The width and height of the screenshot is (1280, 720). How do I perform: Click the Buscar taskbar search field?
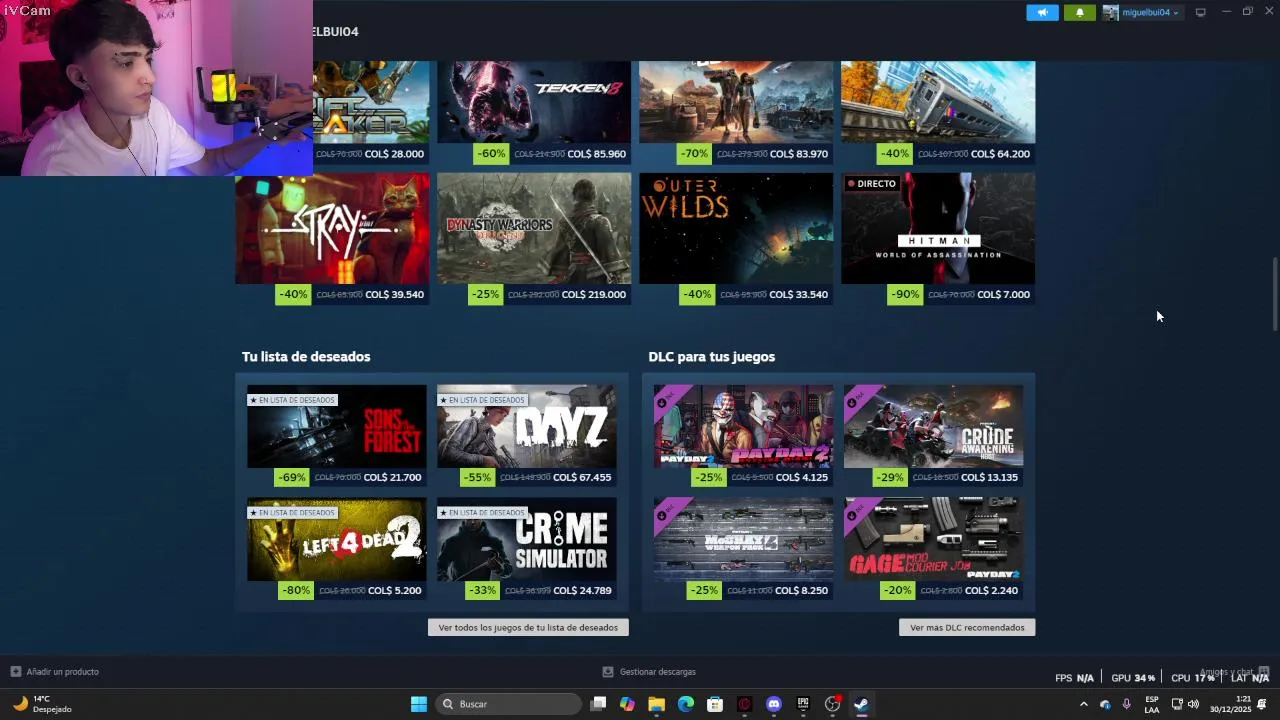click(x=509, y=704)
